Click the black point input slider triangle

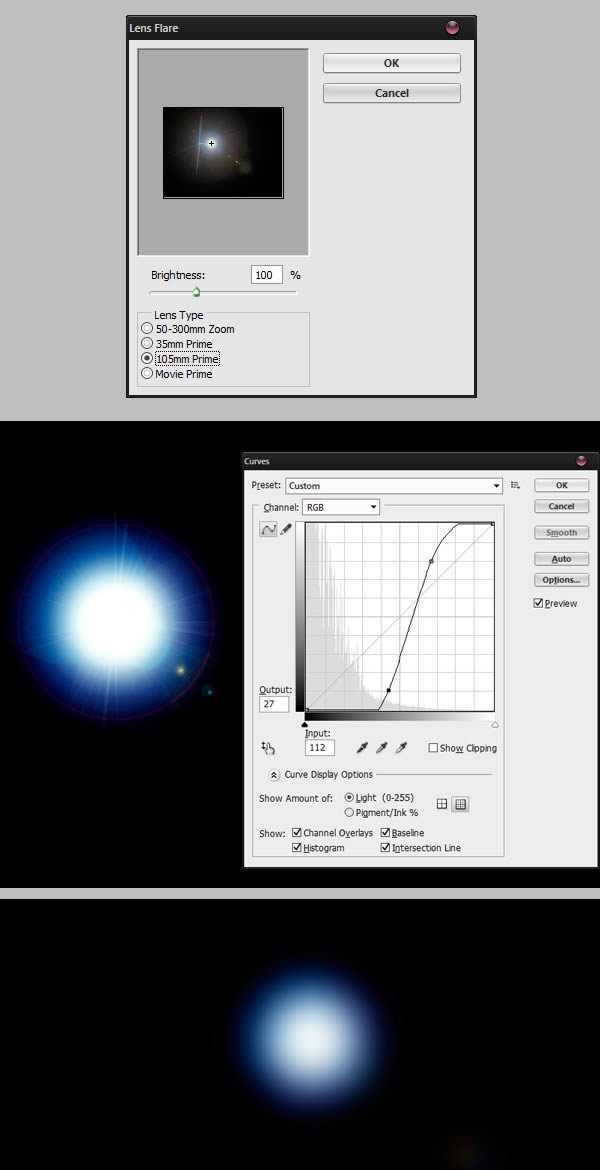[304, 724]
